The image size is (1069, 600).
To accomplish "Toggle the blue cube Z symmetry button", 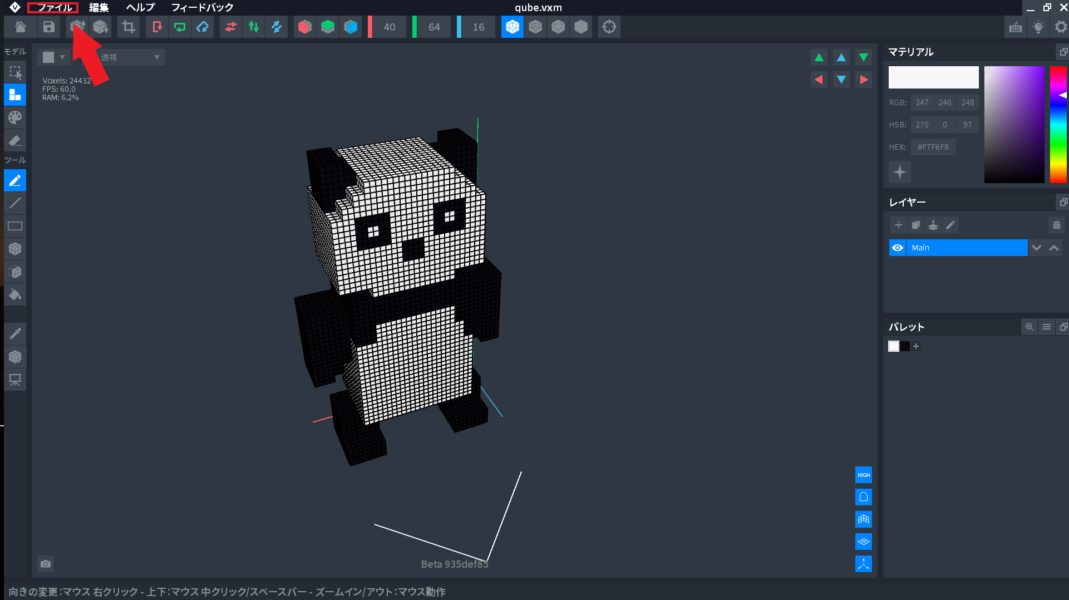I will tap(350, 27).
